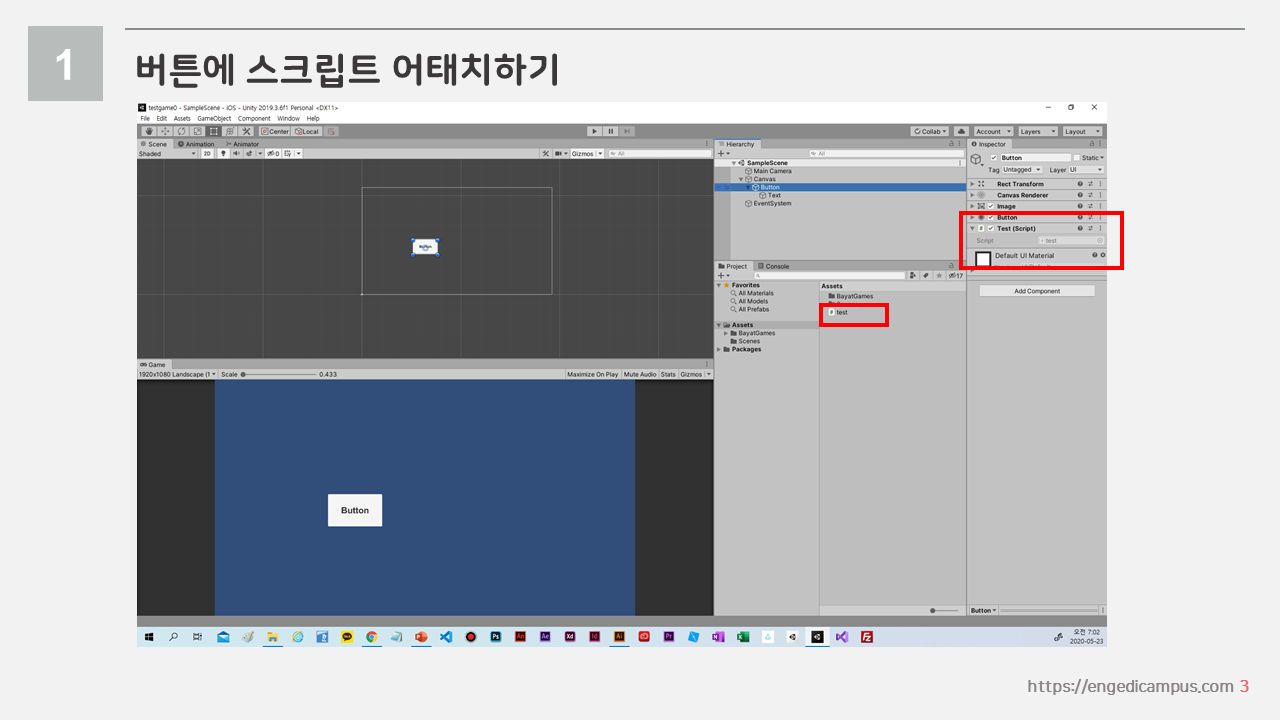The width and height of the screenshot is (1280, 720).
Task: Expand the Packages folder
Action: point(719,349)
